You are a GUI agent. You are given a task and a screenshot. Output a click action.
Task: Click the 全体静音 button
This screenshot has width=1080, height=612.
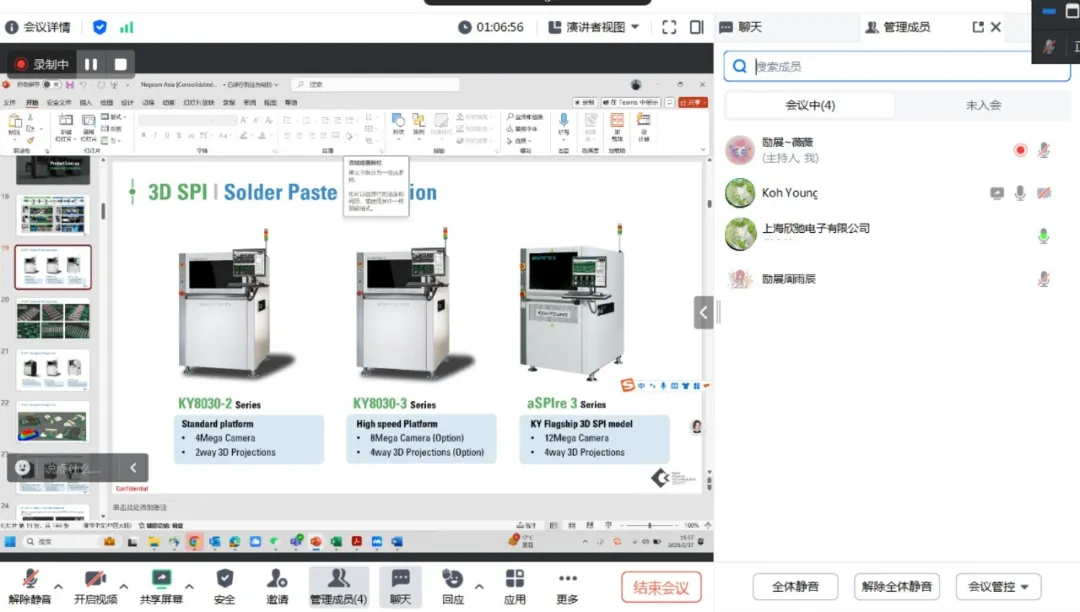[796, 587]
